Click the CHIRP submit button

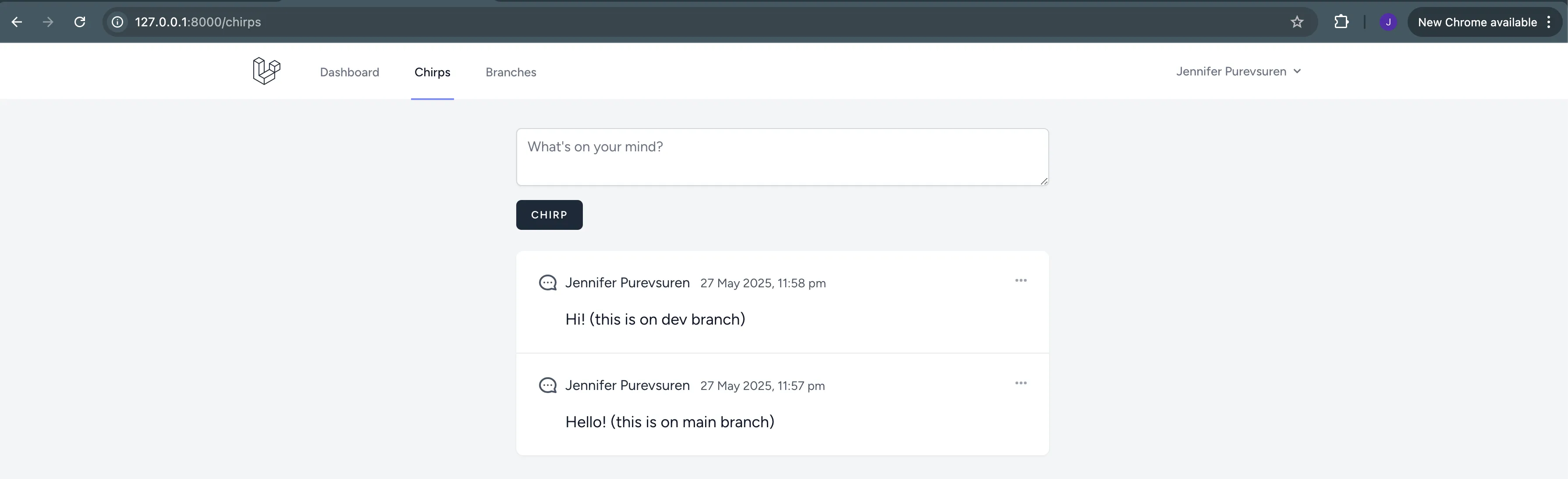click(549, 214)
